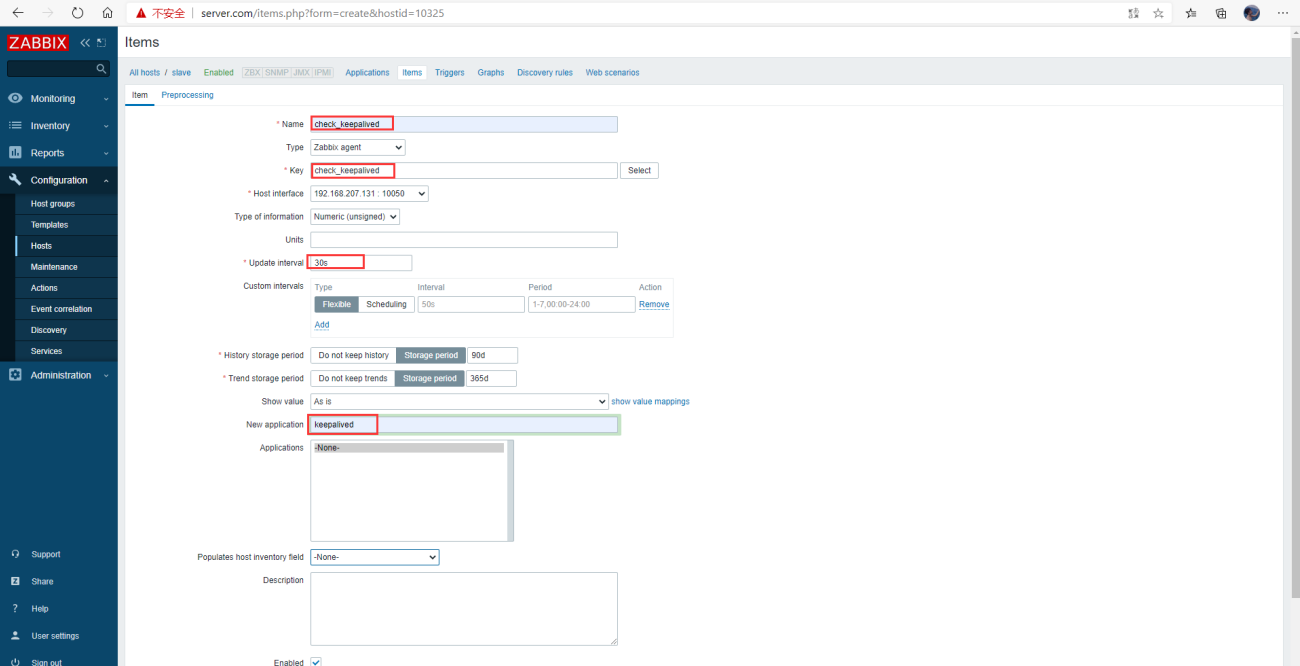
Task: Click the Zabbix sidebar search magnifier icon
Action: pyautogui.click(x=101, y=69)
